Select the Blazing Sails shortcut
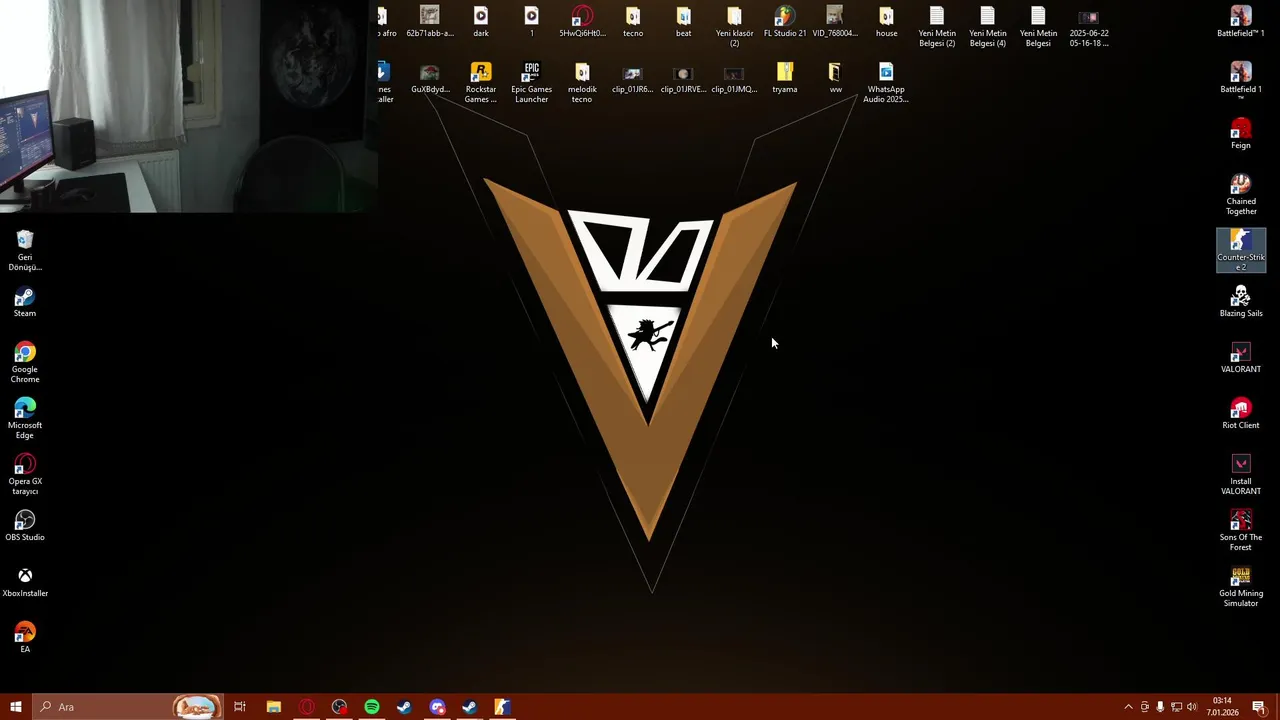 point(1241,302)
